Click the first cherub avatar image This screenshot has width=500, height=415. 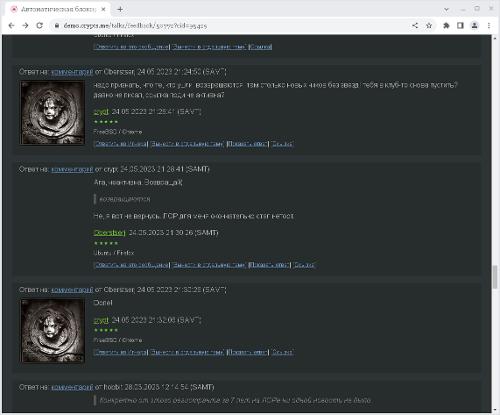(52, 113)
